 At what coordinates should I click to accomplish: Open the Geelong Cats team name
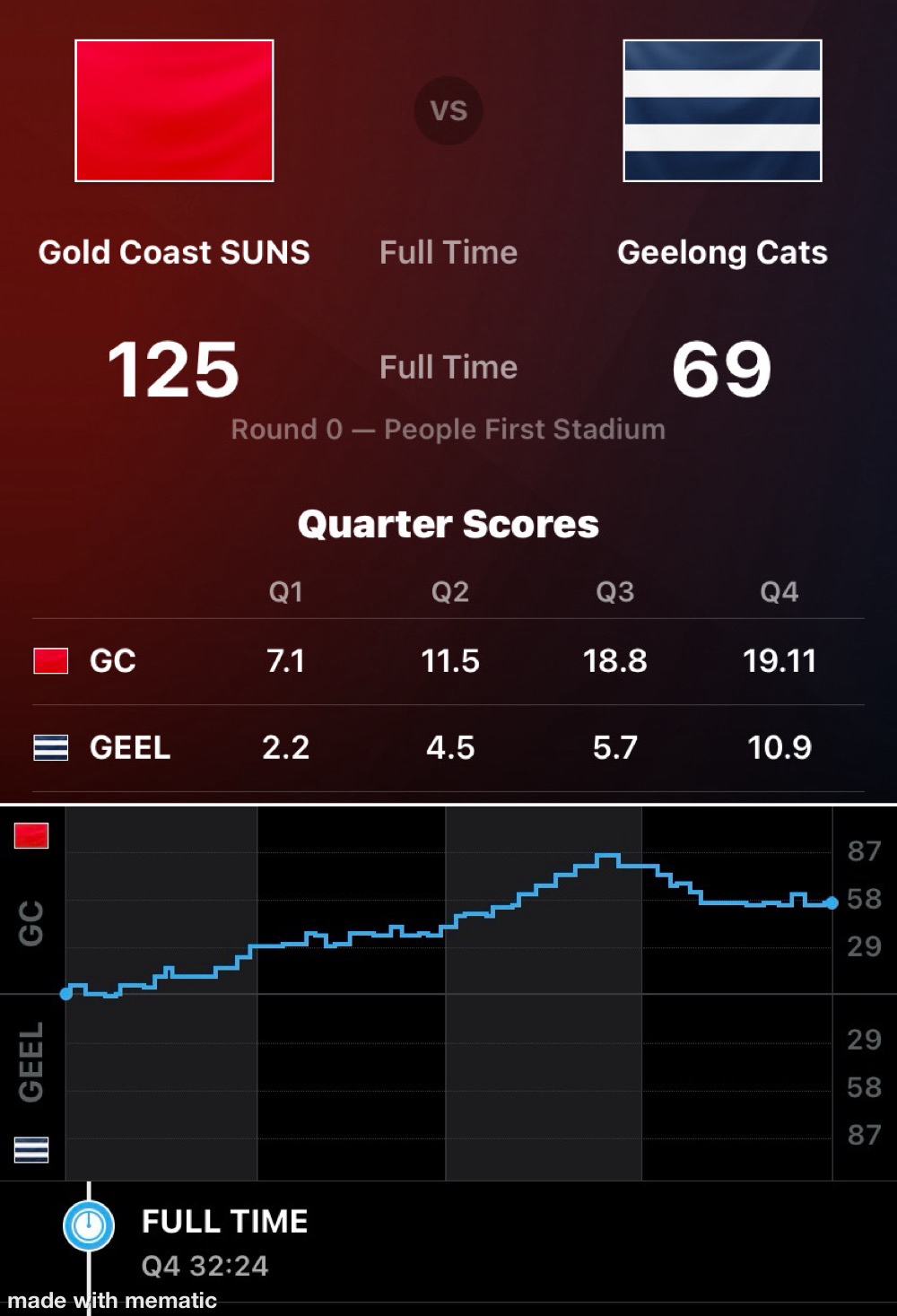[x=722, y=252]
